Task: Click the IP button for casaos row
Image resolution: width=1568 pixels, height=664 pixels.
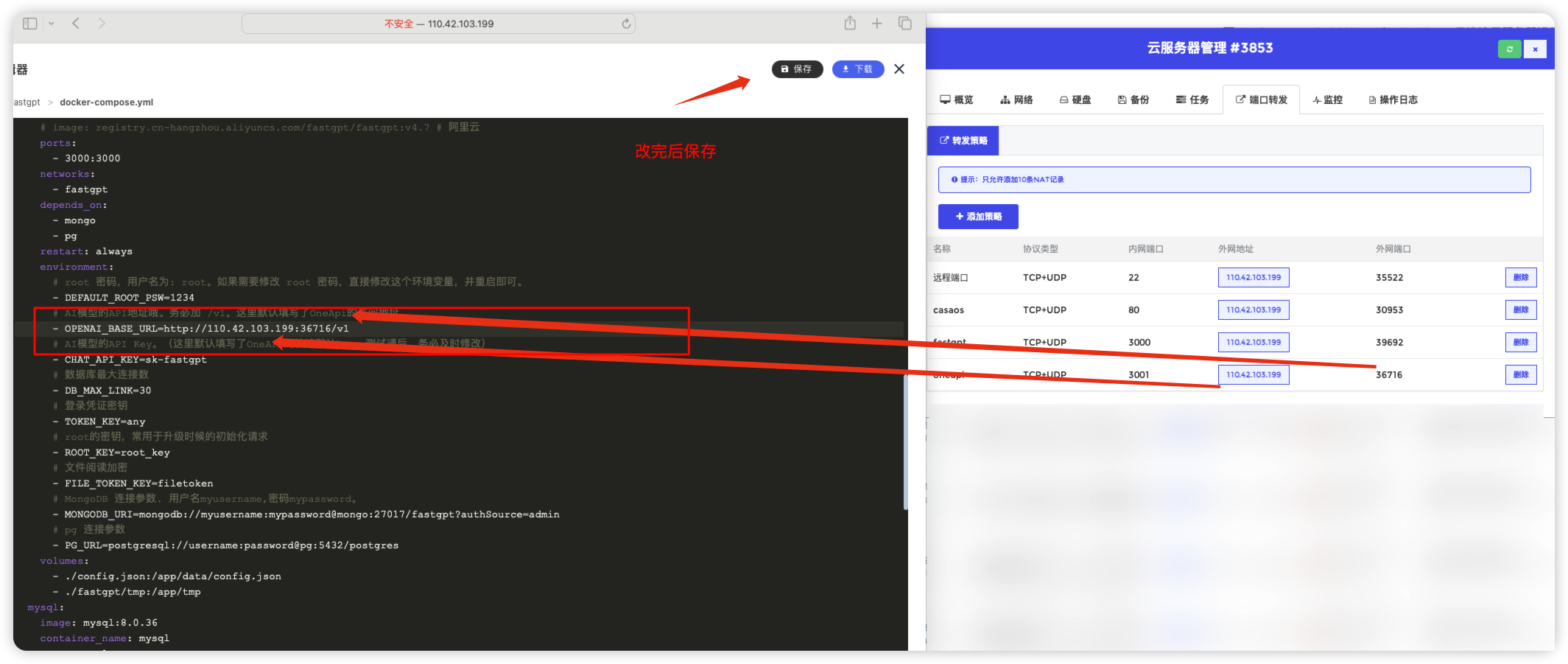Action: [x=1254, y=310]
